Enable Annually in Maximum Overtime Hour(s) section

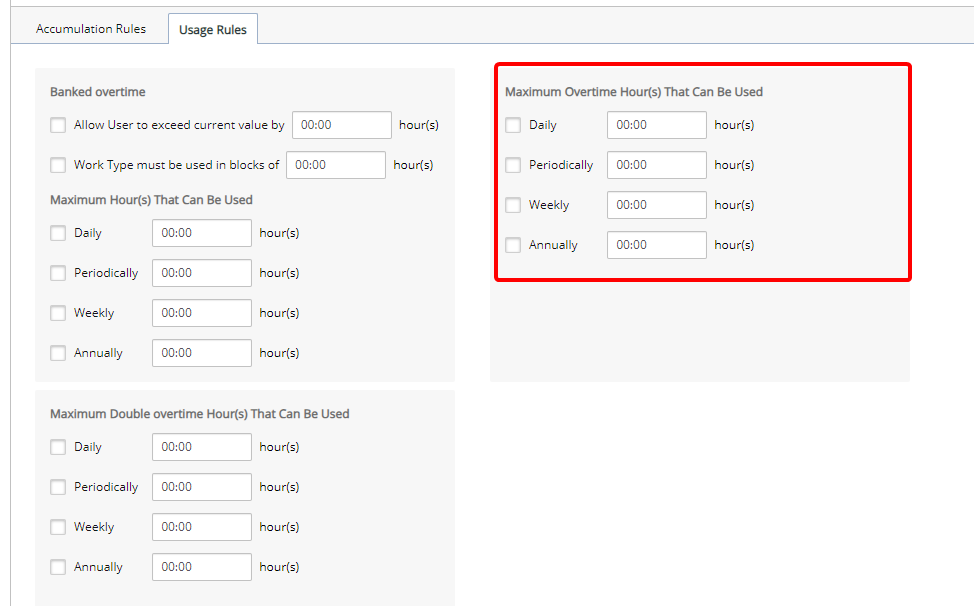coord(513,245)
